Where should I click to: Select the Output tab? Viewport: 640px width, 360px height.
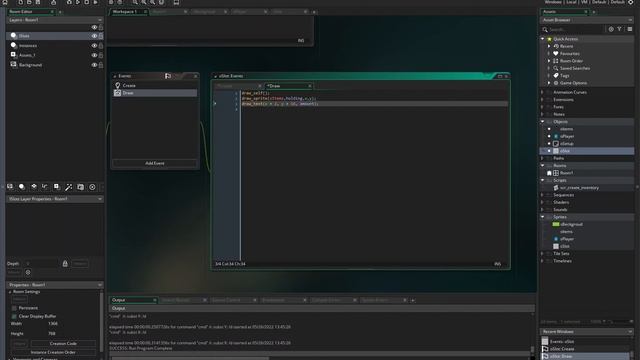133,300
